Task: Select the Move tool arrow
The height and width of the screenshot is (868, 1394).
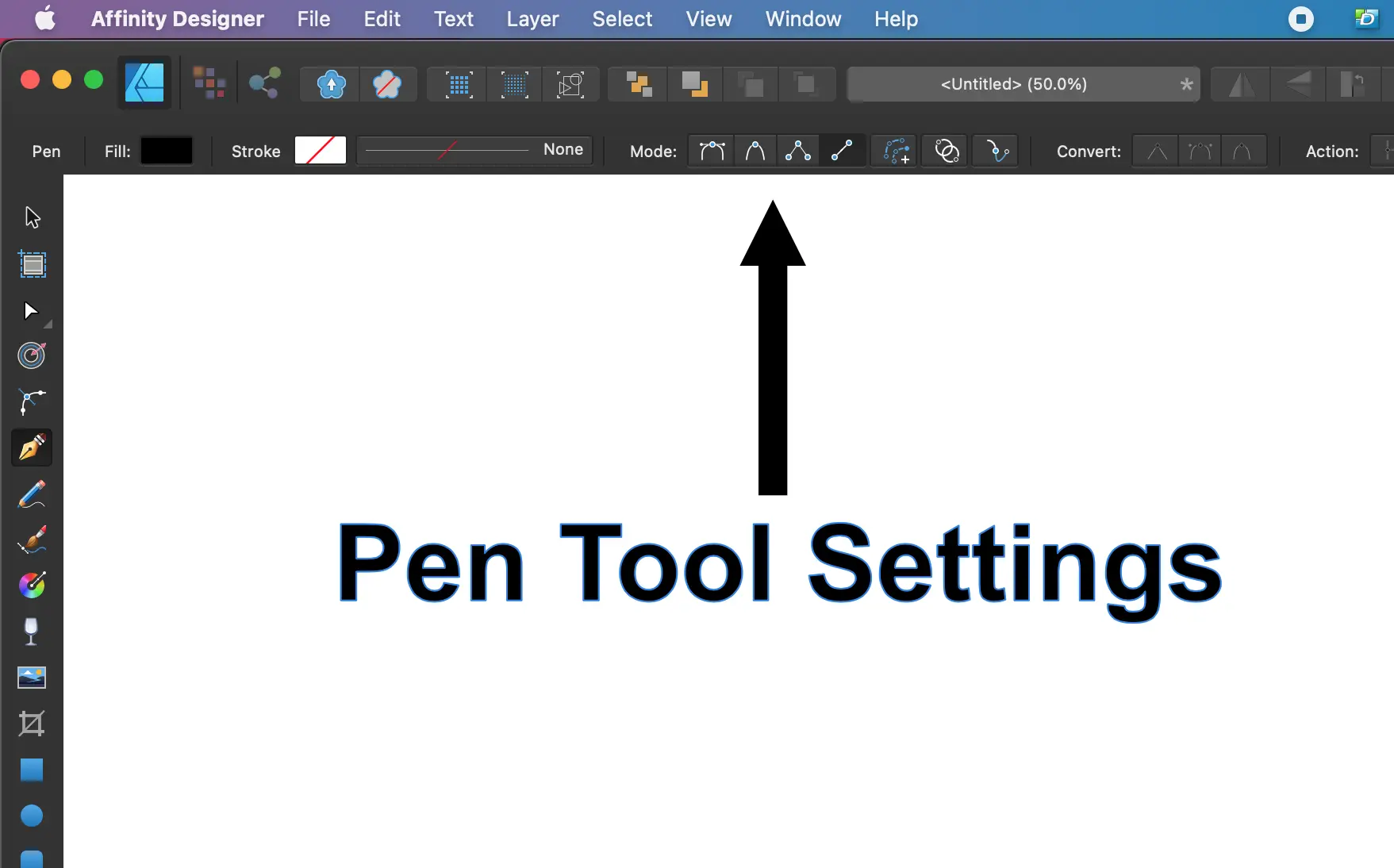Action: click(x=32, y=217)
